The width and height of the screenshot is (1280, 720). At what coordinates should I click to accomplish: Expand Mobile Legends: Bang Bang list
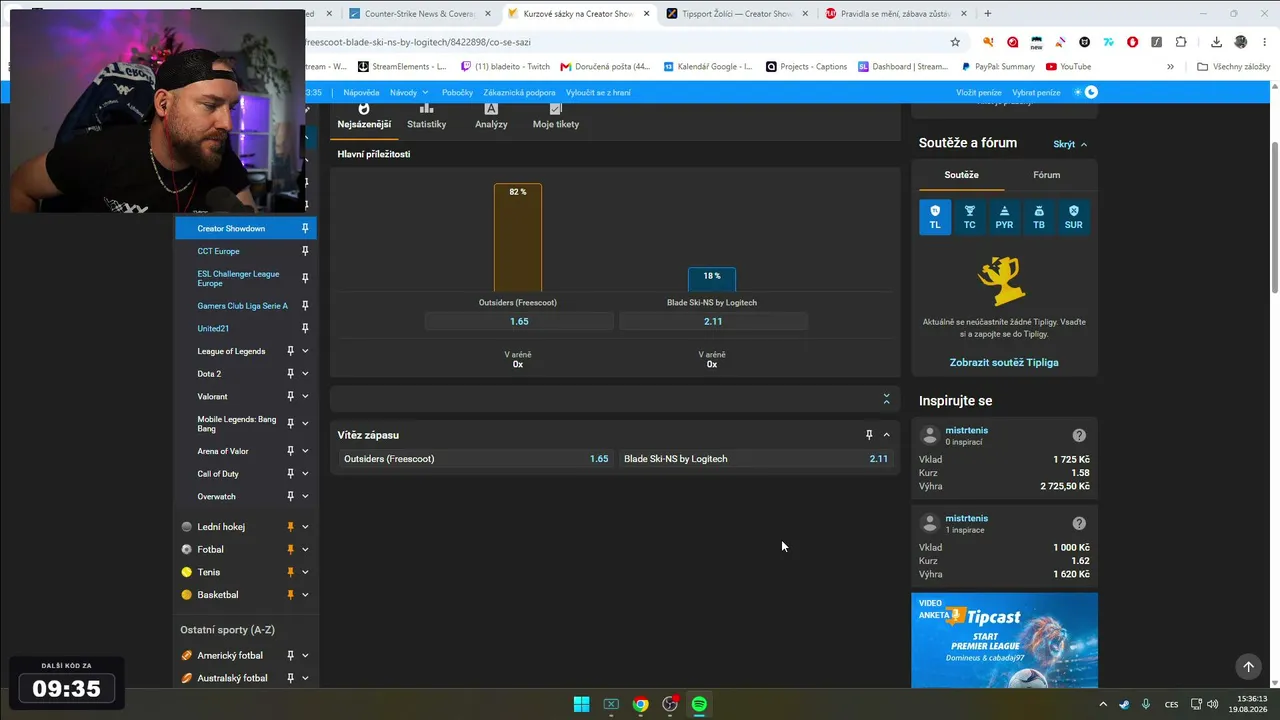(305, 424)
